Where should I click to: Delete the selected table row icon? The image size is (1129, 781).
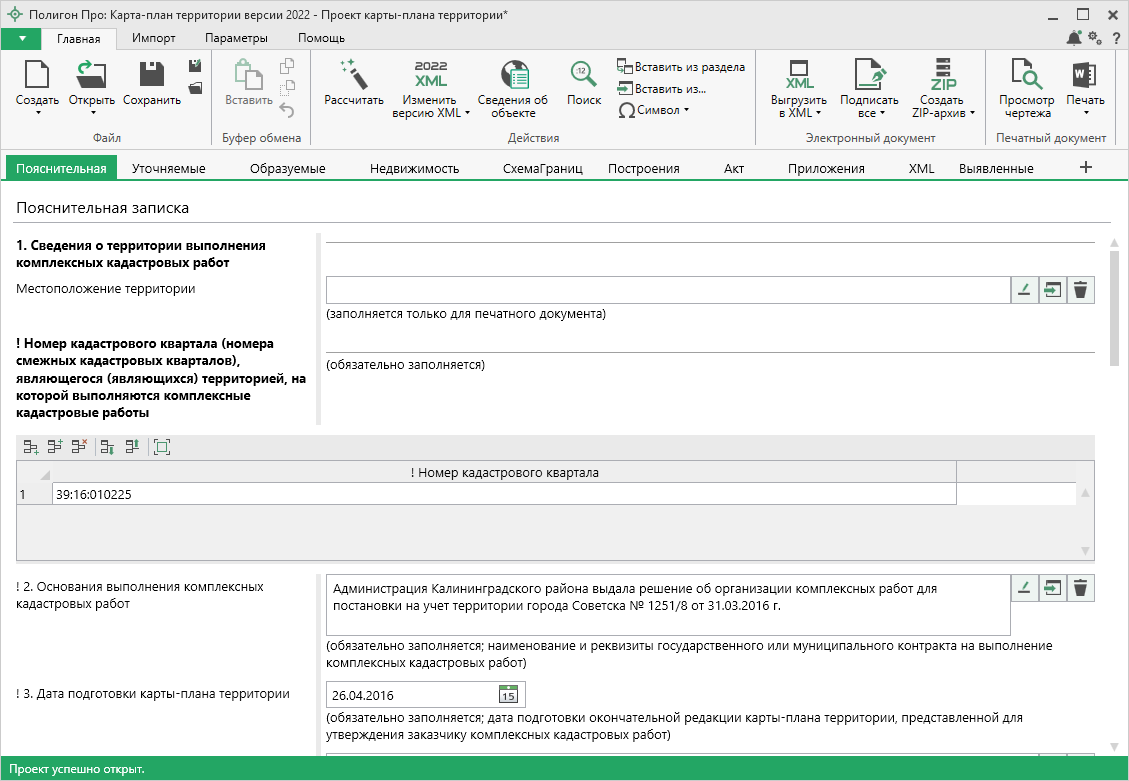click(x=80, y=448)
